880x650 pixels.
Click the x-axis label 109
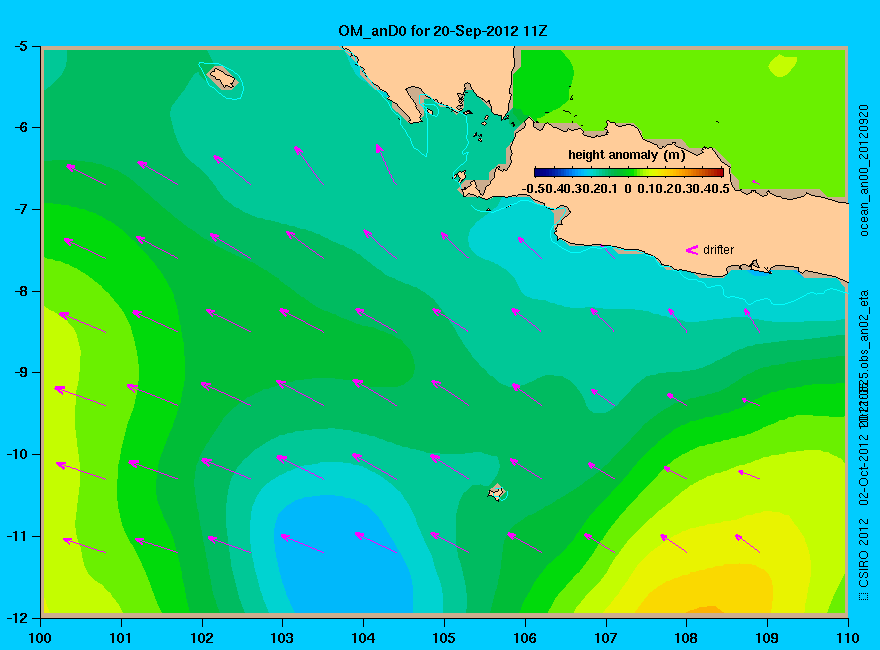tap(767, 638)
